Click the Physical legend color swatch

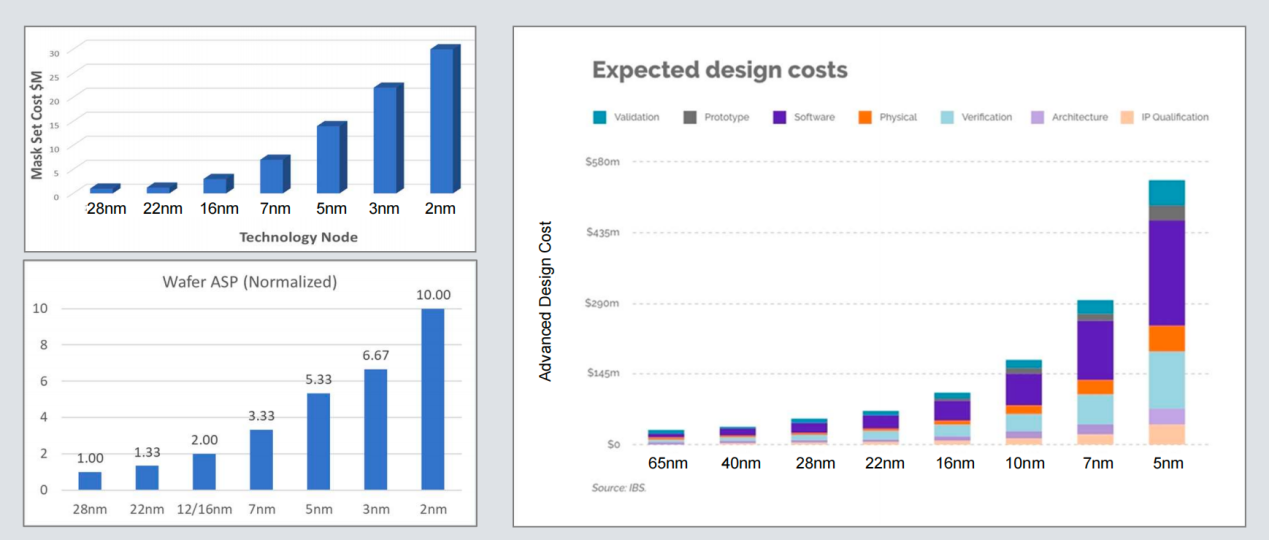coord(865,117)
